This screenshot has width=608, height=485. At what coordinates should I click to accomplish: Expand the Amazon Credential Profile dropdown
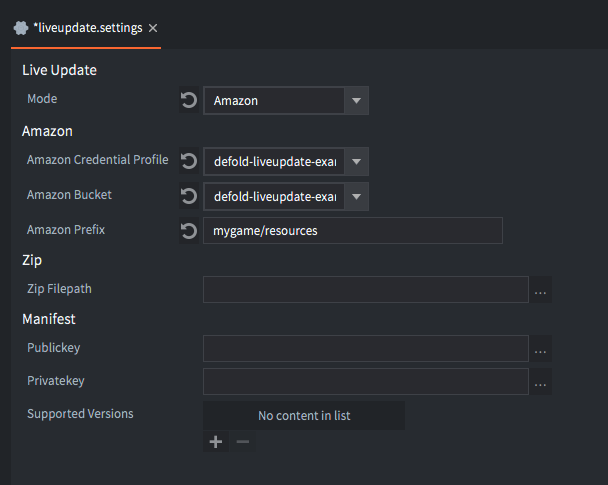[x=357, y=161]
